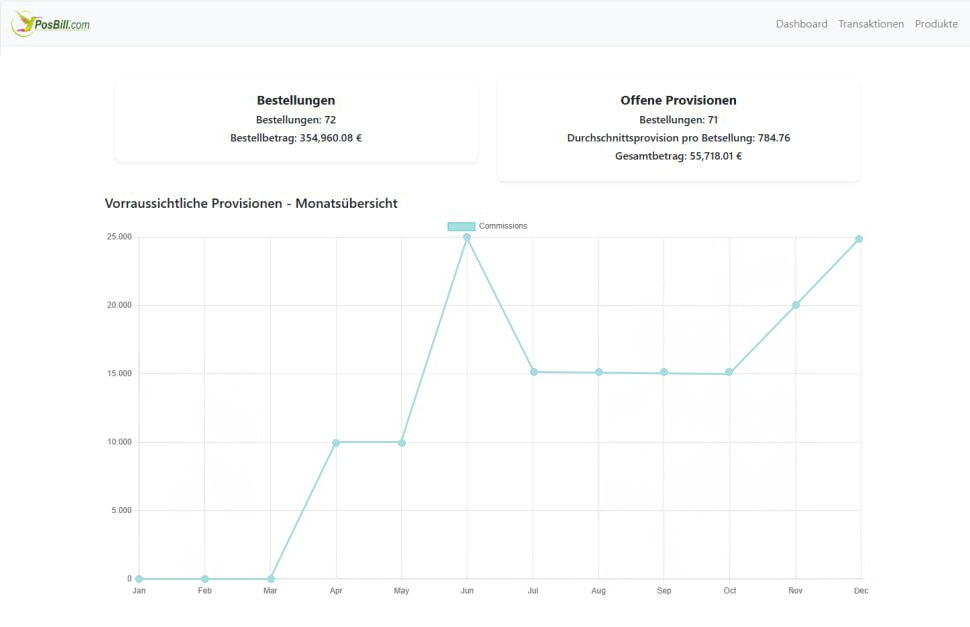The image size is (970, 627).
Task: Click the Gesamtbetrag 55,718.01 € text
Action: click(678, 156)
